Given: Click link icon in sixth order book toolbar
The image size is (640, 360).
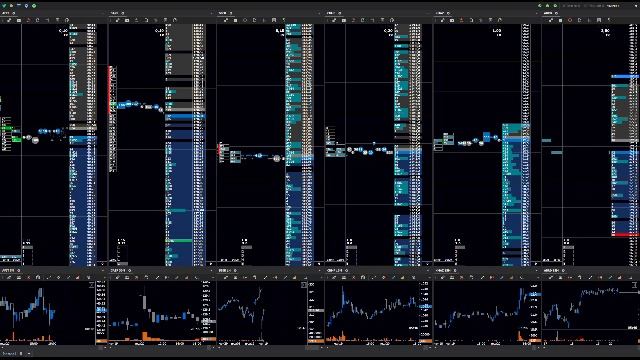Looking at the screenshot, I should pyautogui.click(x=551, y=20).
